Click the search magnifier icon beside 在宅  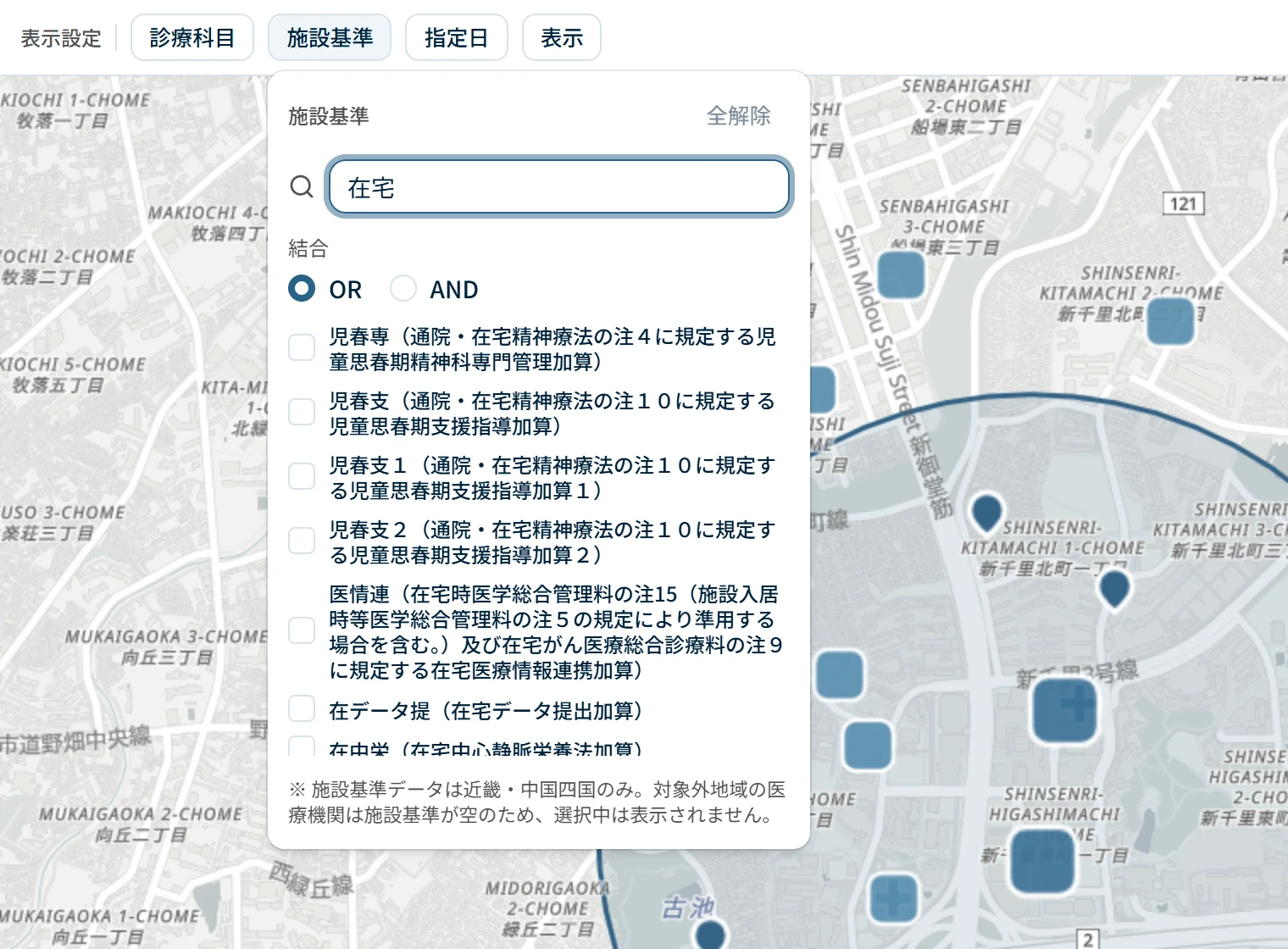pos(302,186)
